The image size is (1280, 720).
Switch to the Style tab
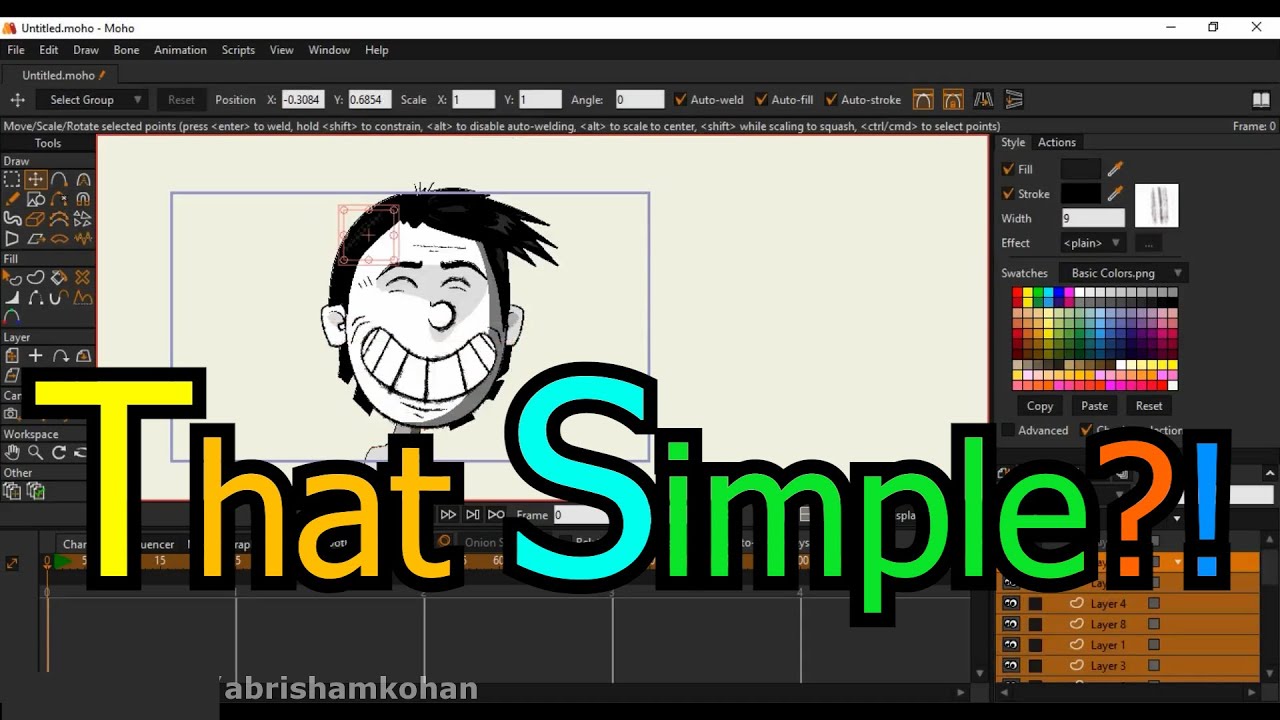[1013, 142]
